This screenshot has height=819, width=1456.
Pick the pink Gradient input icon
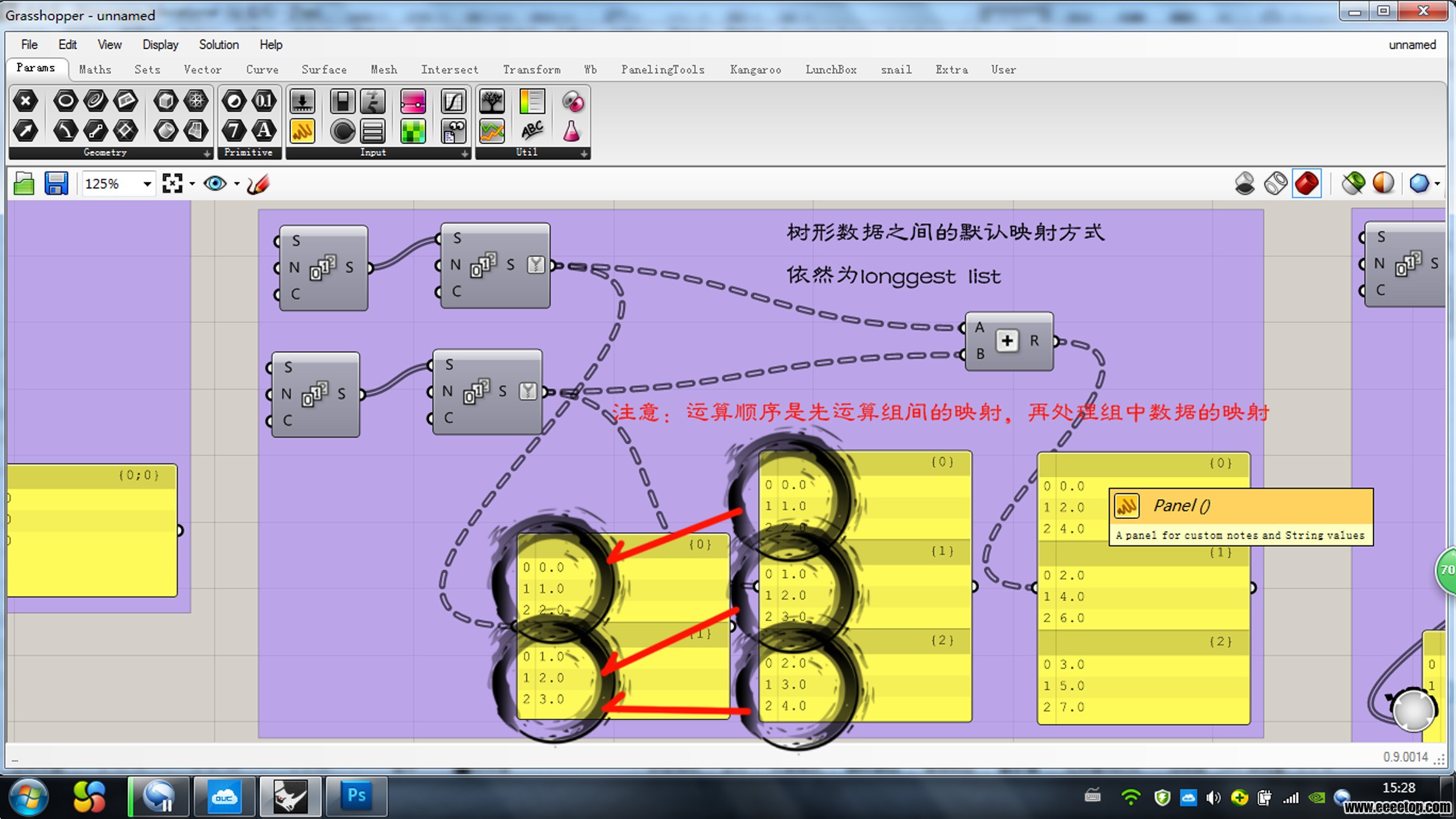click(412, 101)
